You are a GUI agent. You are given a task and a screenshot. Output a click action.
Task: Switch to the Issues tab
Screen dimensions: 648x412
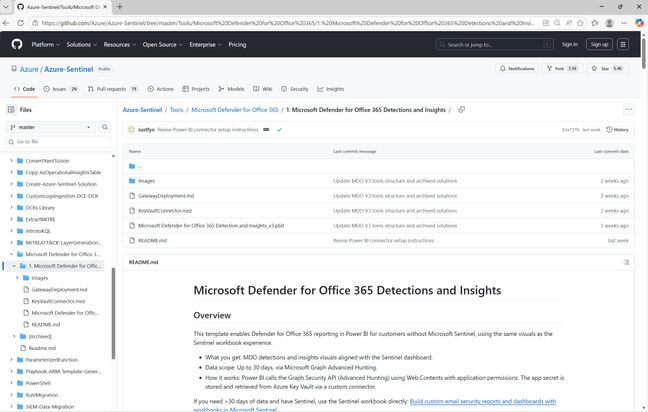(60, 89)
